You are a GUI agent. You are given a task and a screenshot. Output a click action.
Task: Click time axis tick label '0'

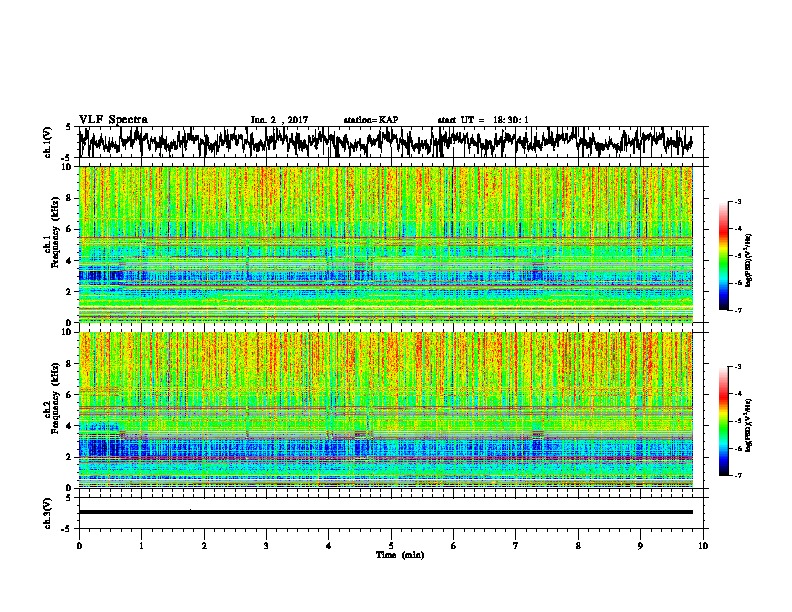(79, 545)
